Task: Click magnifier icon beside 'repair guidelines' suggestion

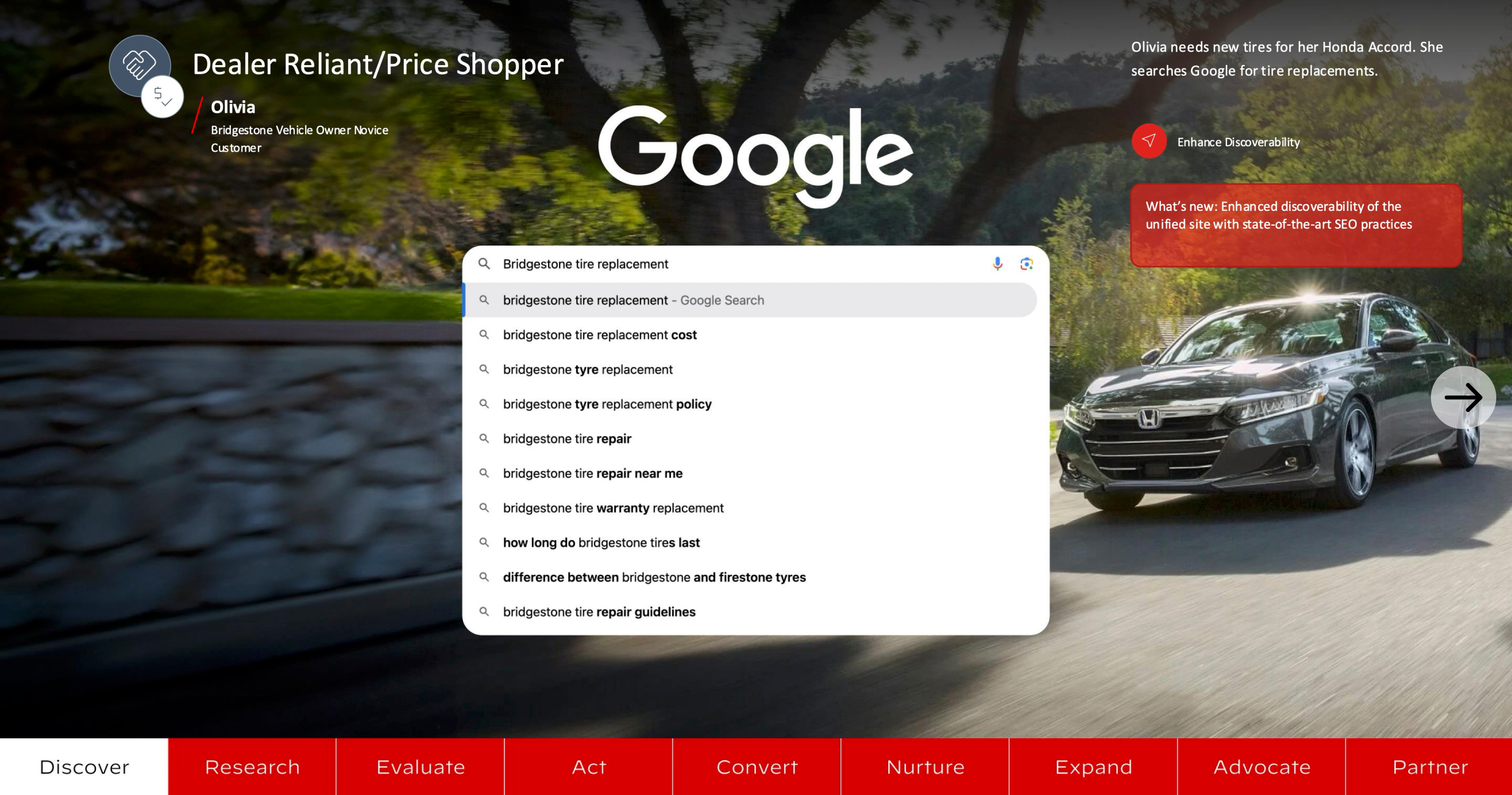Action: pos(484,611)
